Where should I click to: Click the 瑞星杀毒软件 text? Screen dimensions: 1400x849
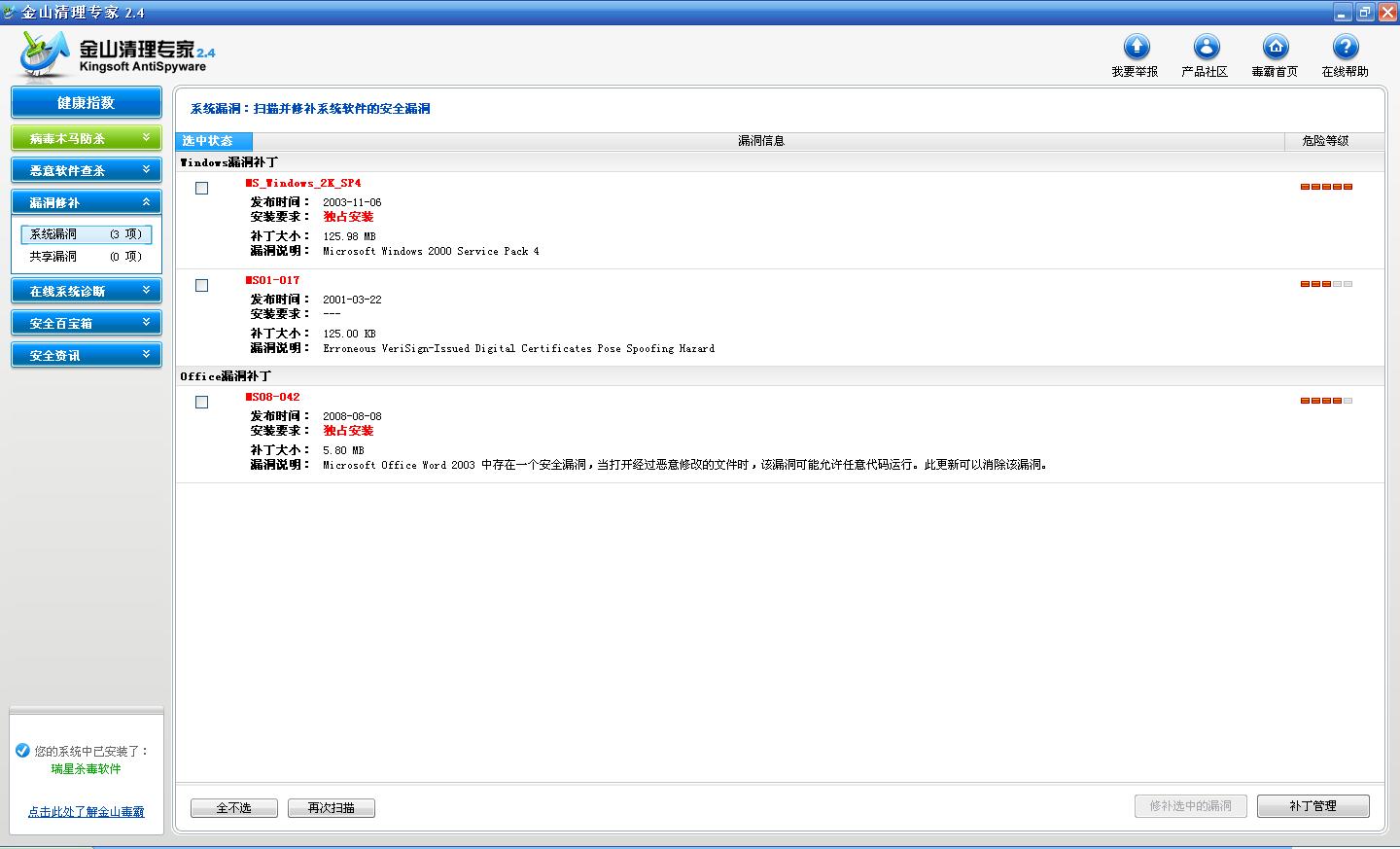click(87, 769)
